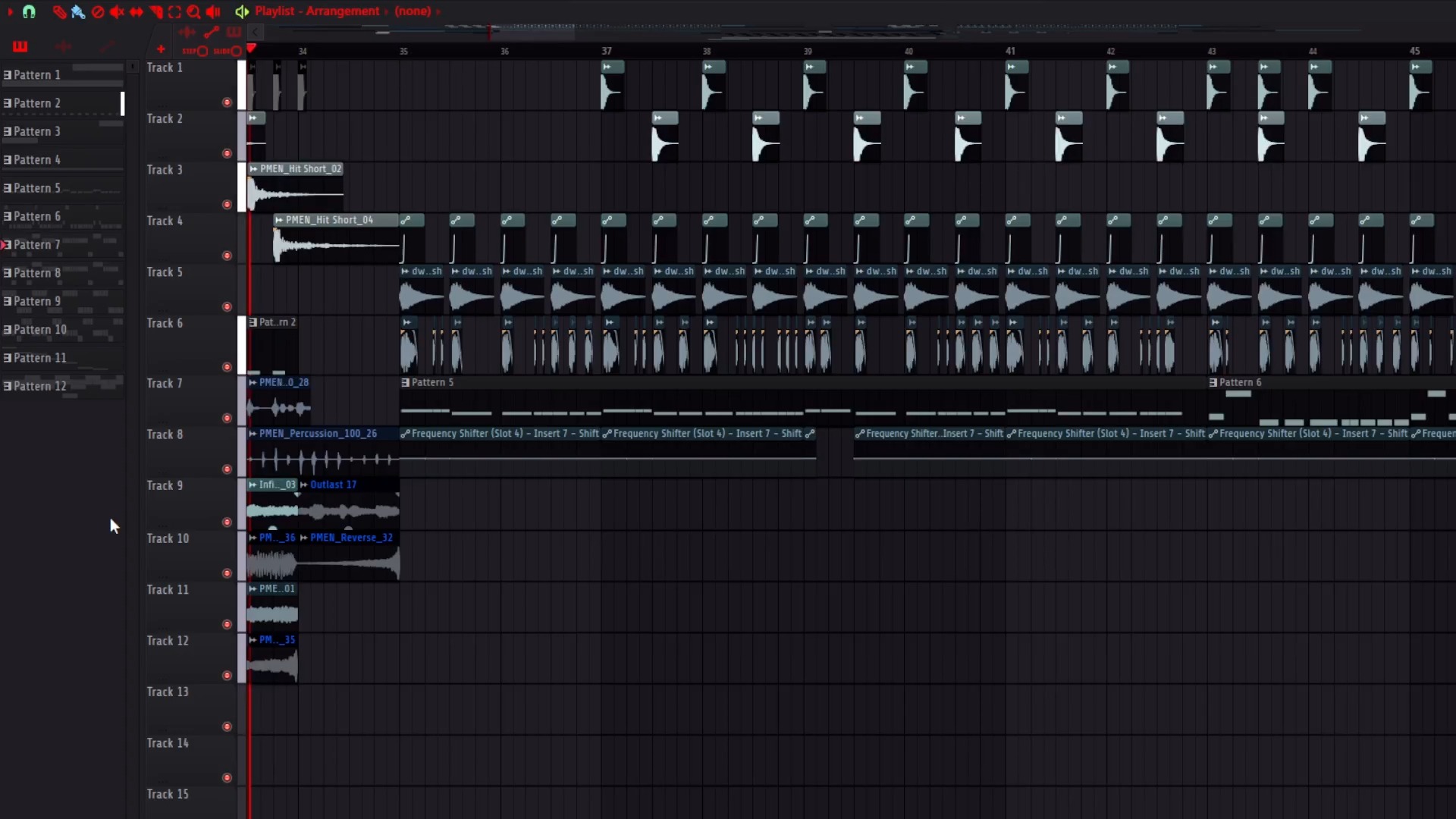
Task: Mute Track 3 using its switch
Action: 227,205
